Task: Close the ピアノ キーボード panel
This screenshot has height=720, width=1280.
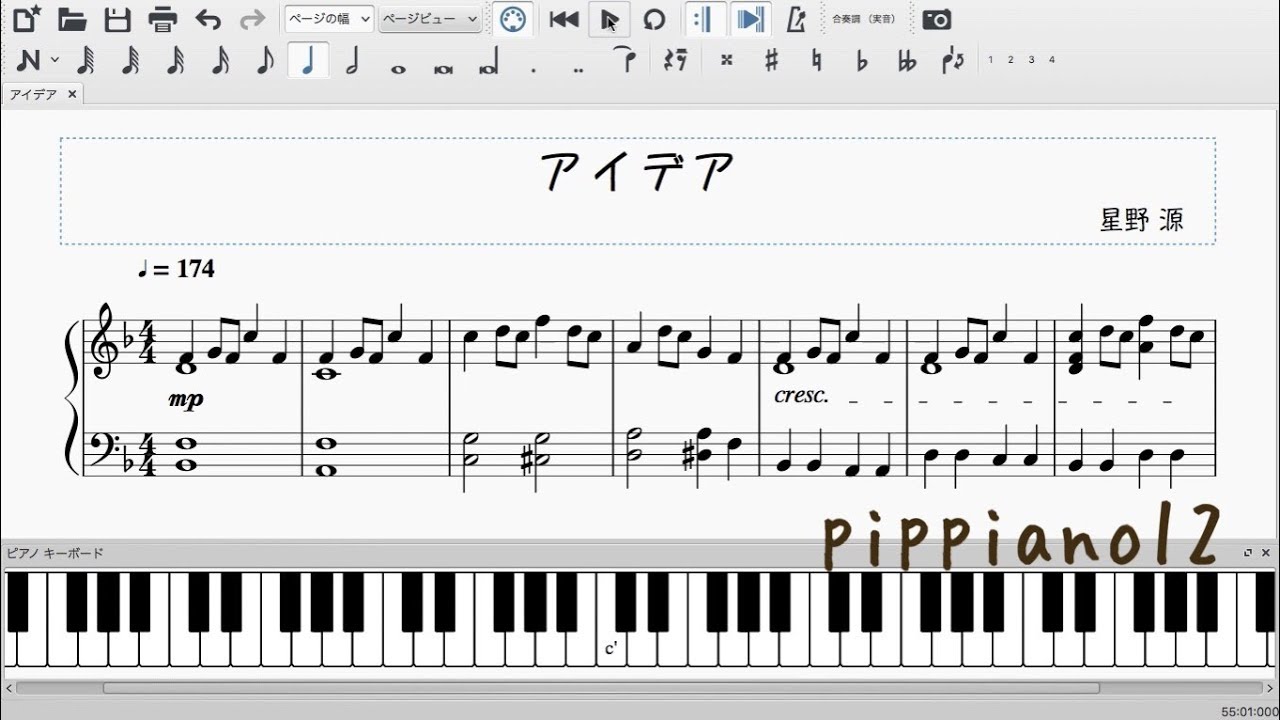Action: (1266, 553)
